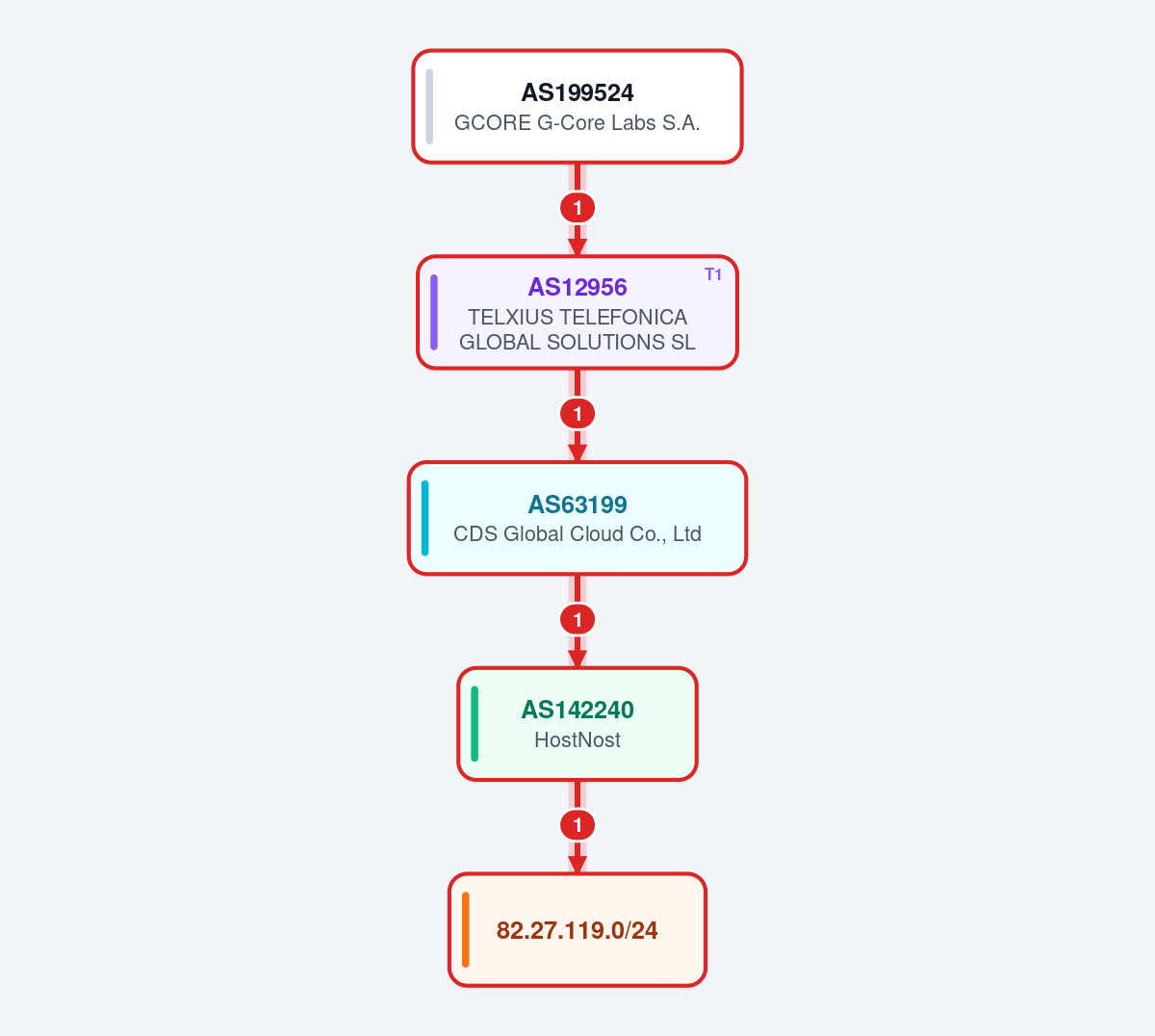Open the AS63199 node title
The image size is (1155, 1036).
click(x=577, y=505)
